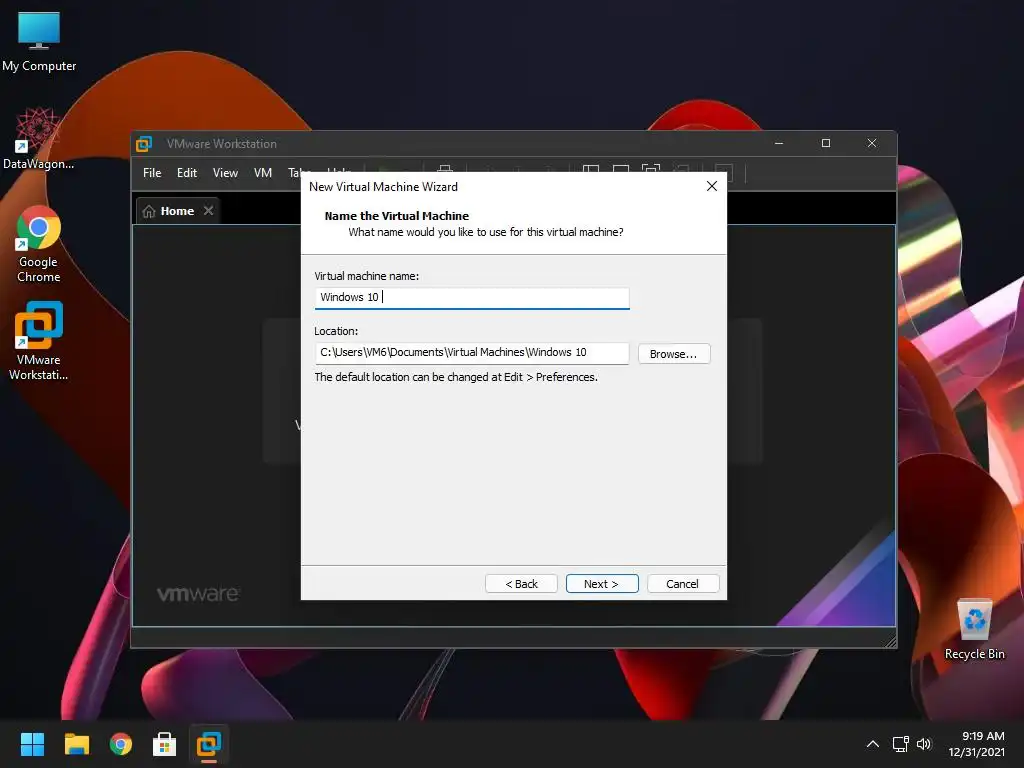Cancel the New Virtual Machine Wizard

click(683, 584)
